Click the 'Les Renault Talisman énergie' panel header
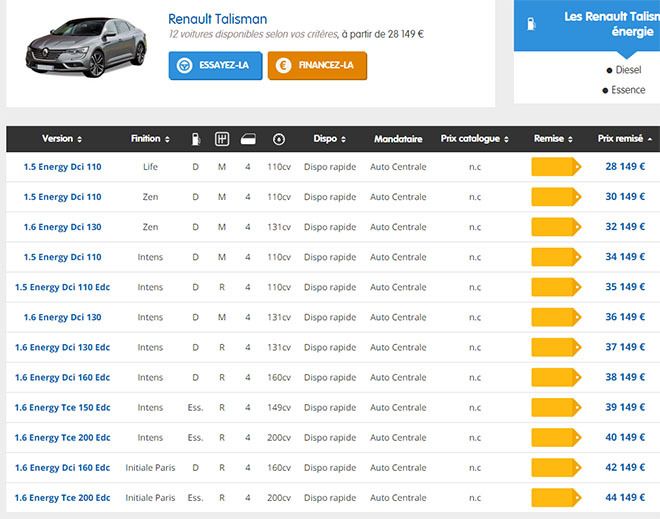The width and height of the screenshot is (660, 519). [587, 25]
